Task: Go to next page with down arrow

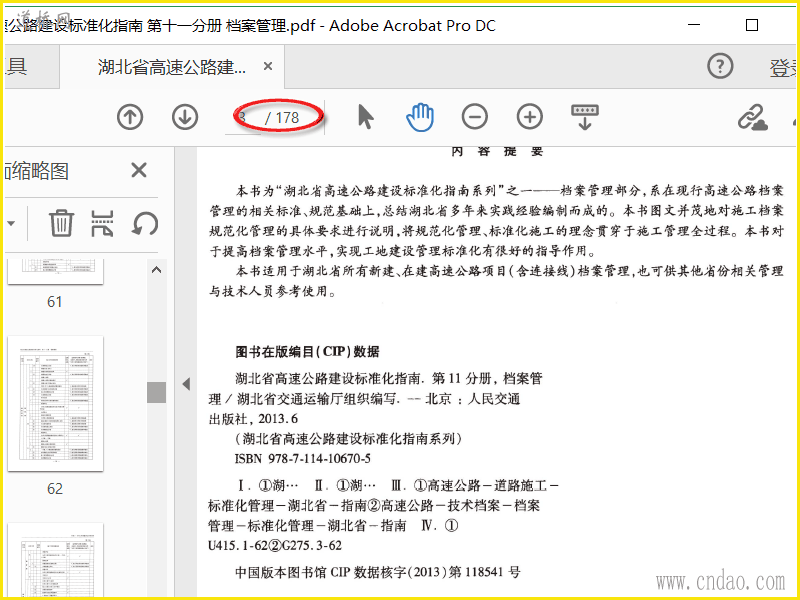Action: [185, 117]
